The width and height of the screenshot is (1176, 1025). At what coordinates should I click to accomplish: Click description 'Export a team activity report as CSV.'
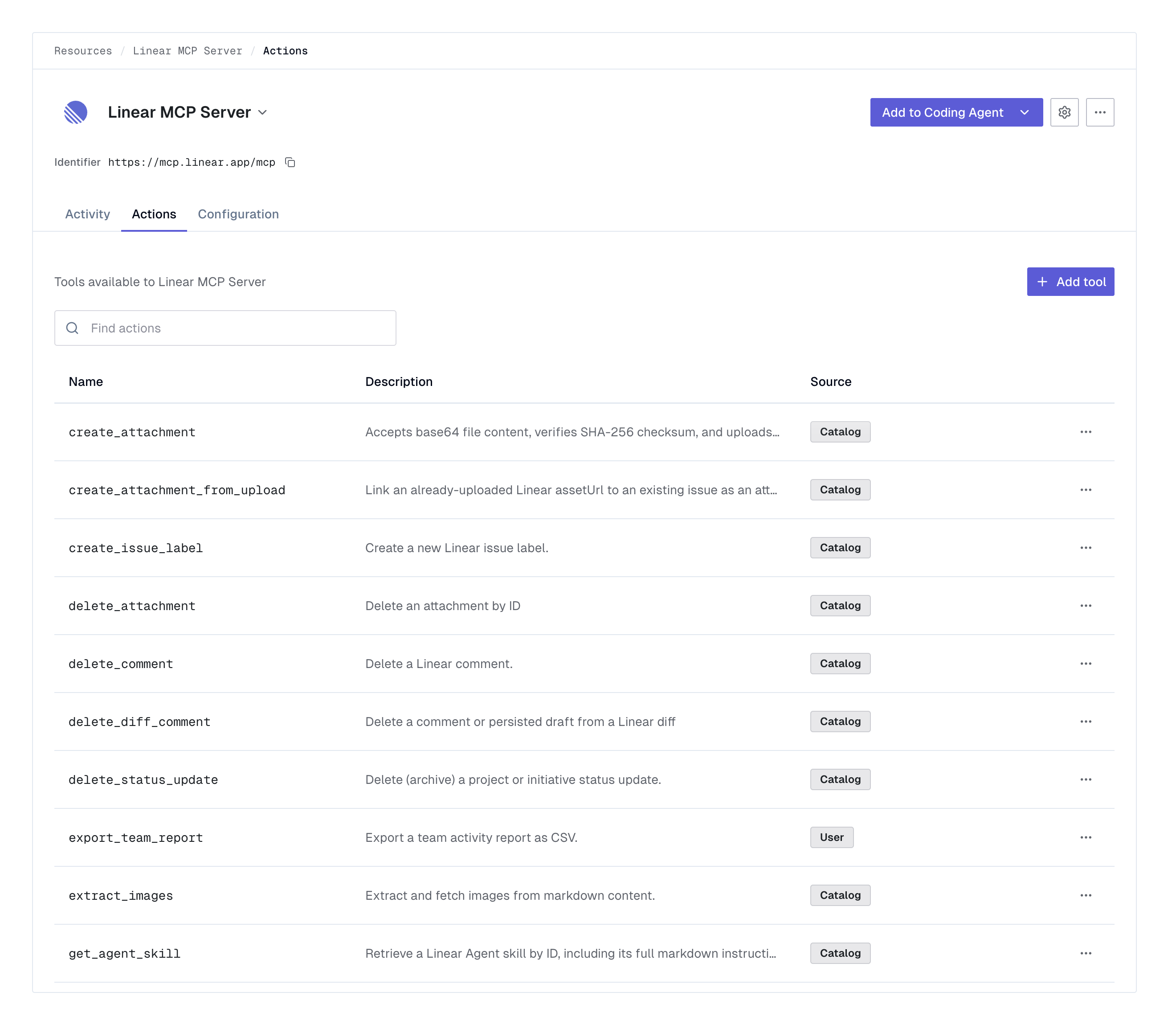pos(471,837)
